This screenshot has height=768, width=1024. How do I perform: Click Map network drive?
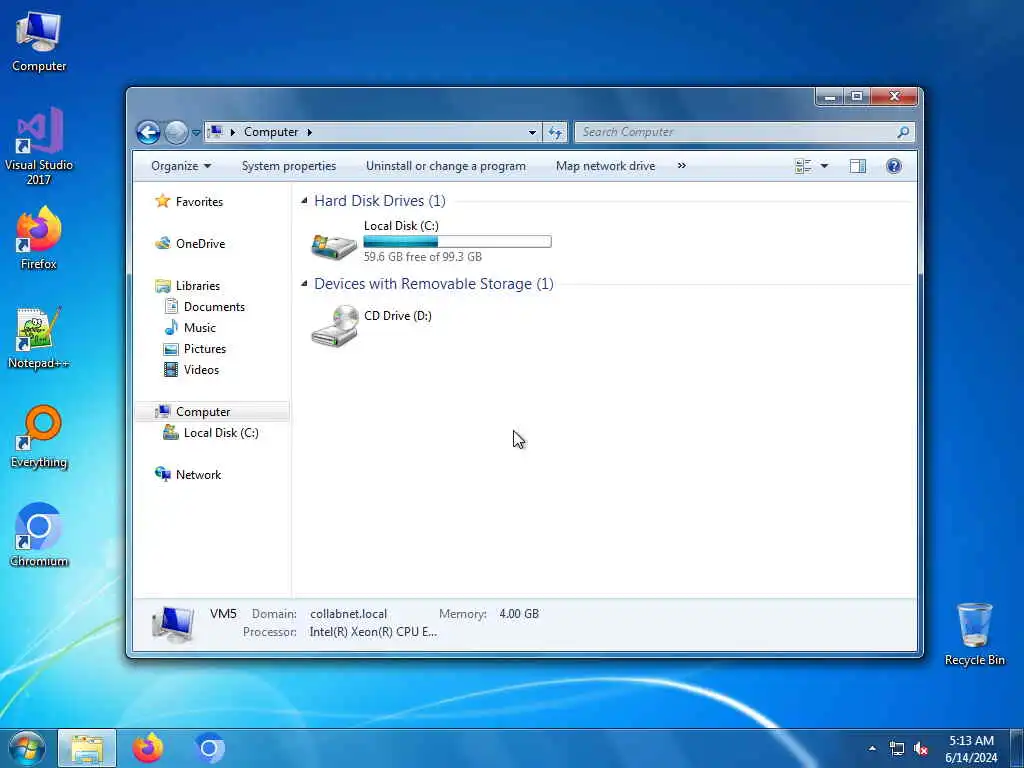(605, 166)
